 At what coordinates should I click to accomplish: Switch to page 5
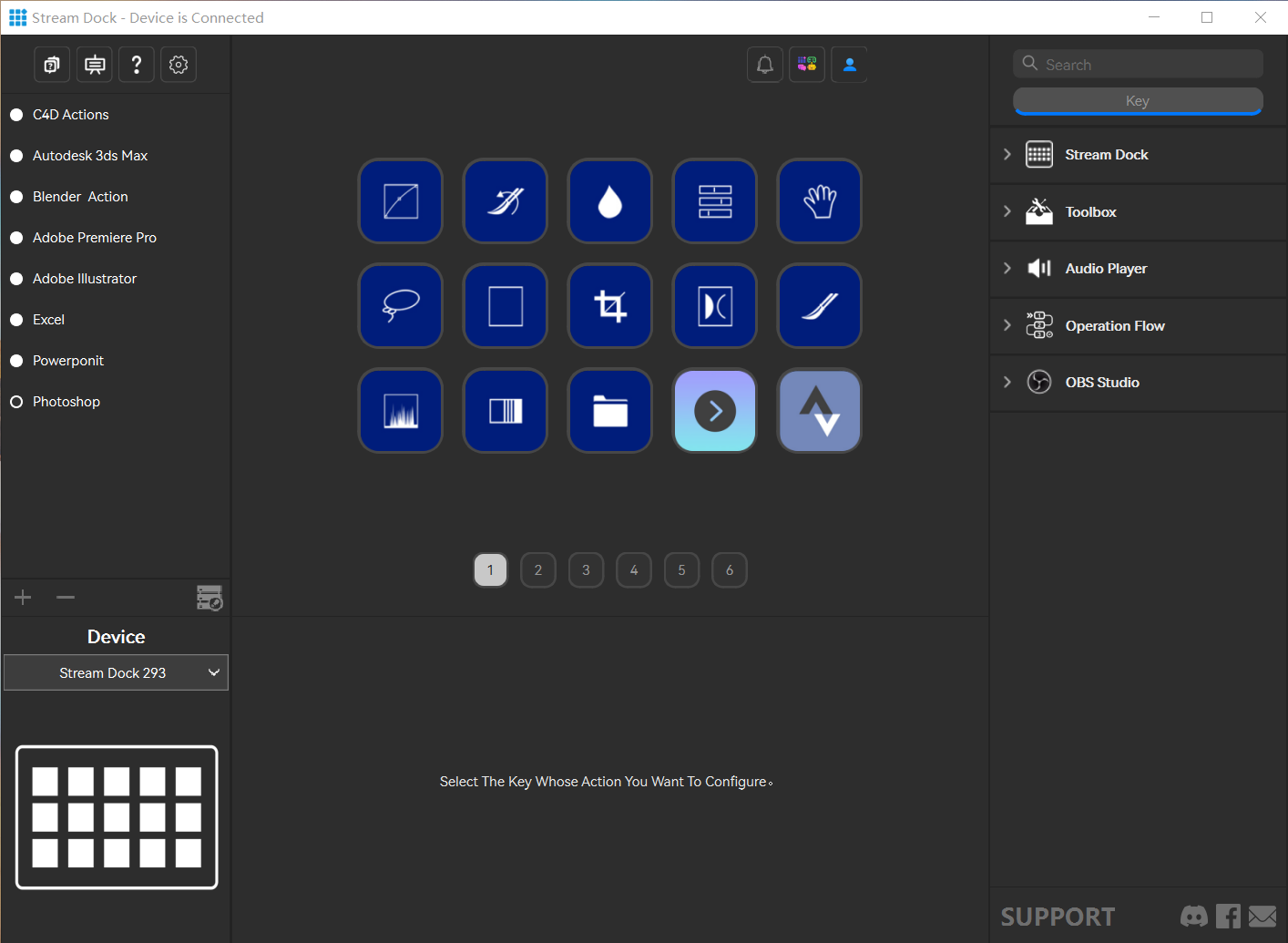[681, 570]
